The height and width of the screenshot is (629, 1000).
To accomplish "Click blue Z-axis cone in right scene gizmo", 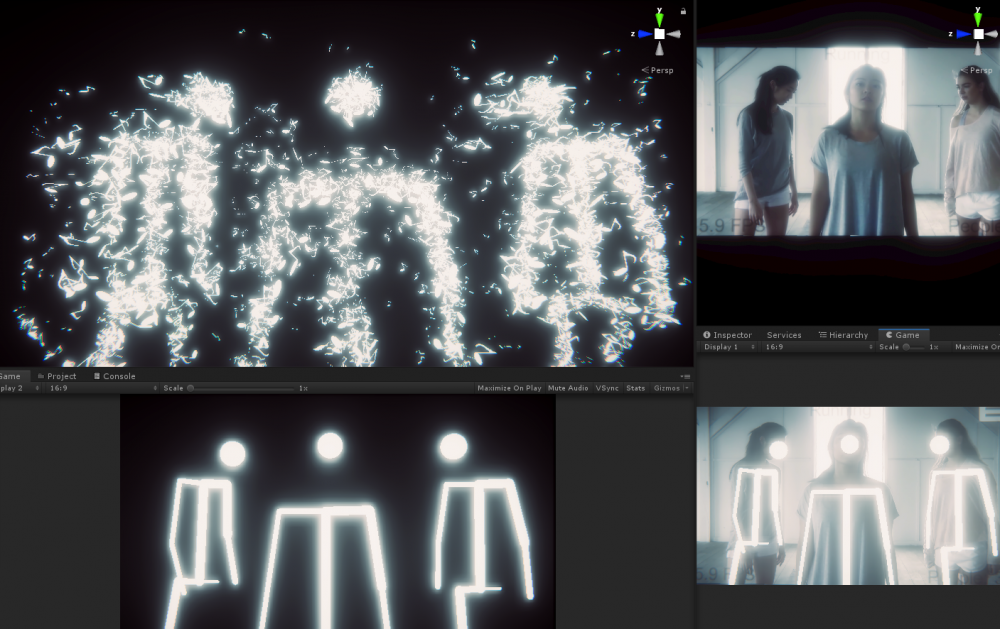I will point(963,34).
